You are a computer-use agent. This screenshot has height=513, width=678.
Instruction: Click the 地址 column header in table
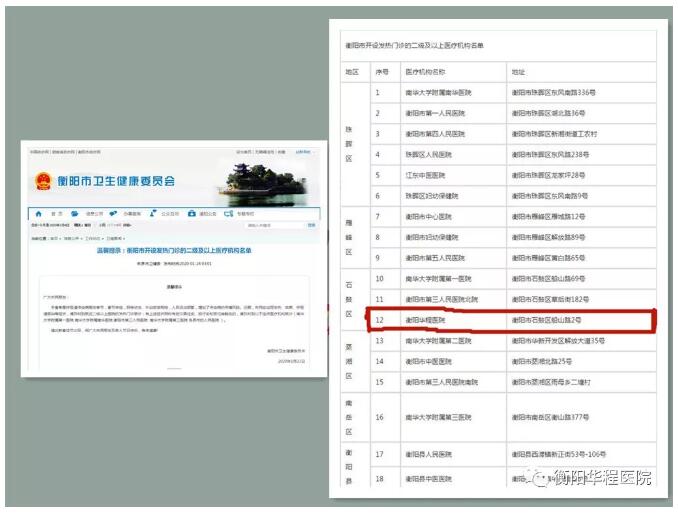point(518,73)
